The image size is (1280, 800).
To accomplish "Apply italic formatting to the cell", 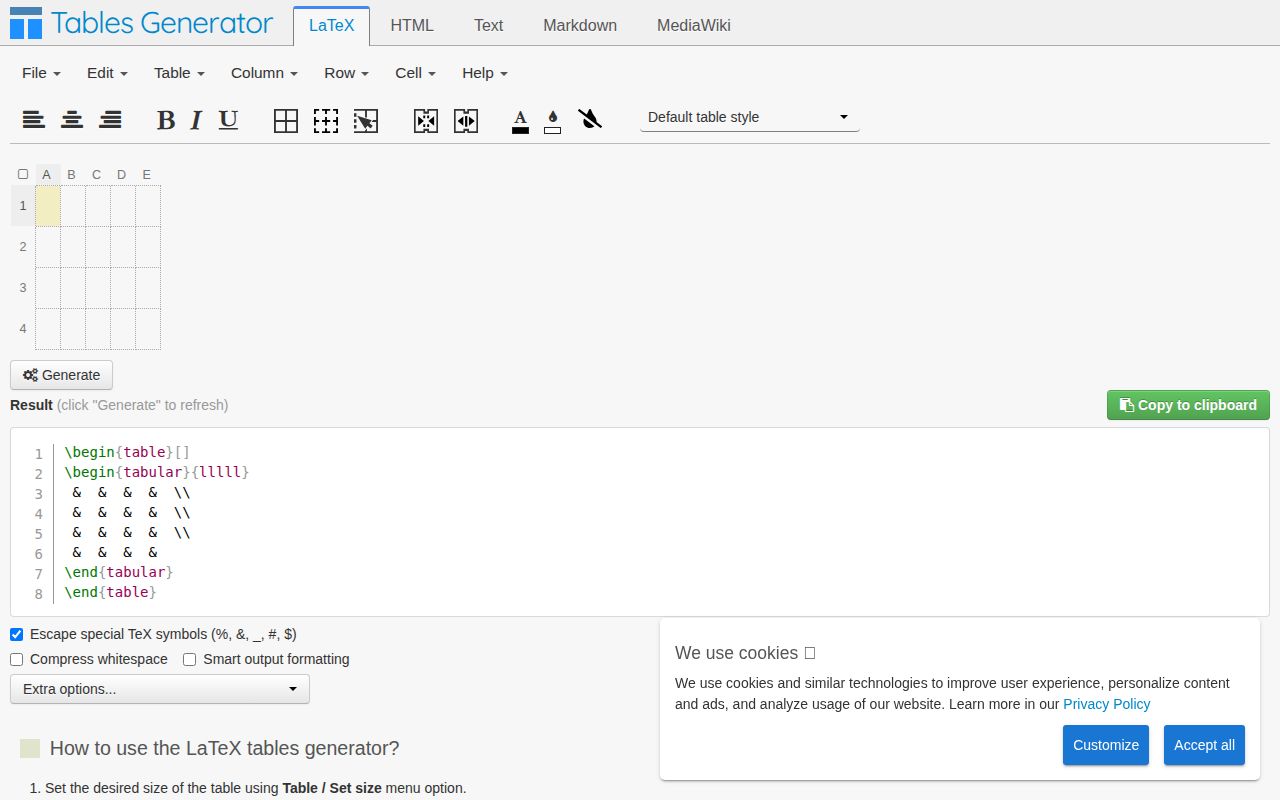I will pyautogui.click(x=196, y=120).
